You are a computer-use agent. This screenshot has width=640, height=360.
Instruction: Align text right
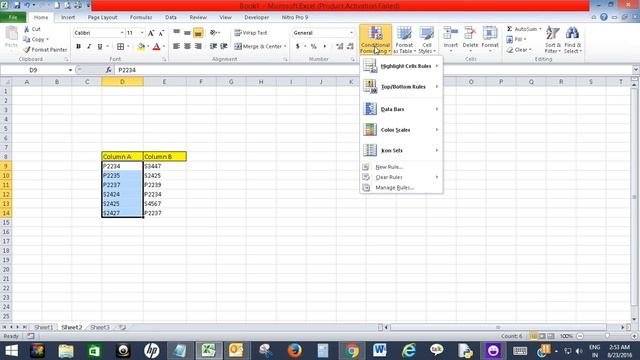(198, 47)
